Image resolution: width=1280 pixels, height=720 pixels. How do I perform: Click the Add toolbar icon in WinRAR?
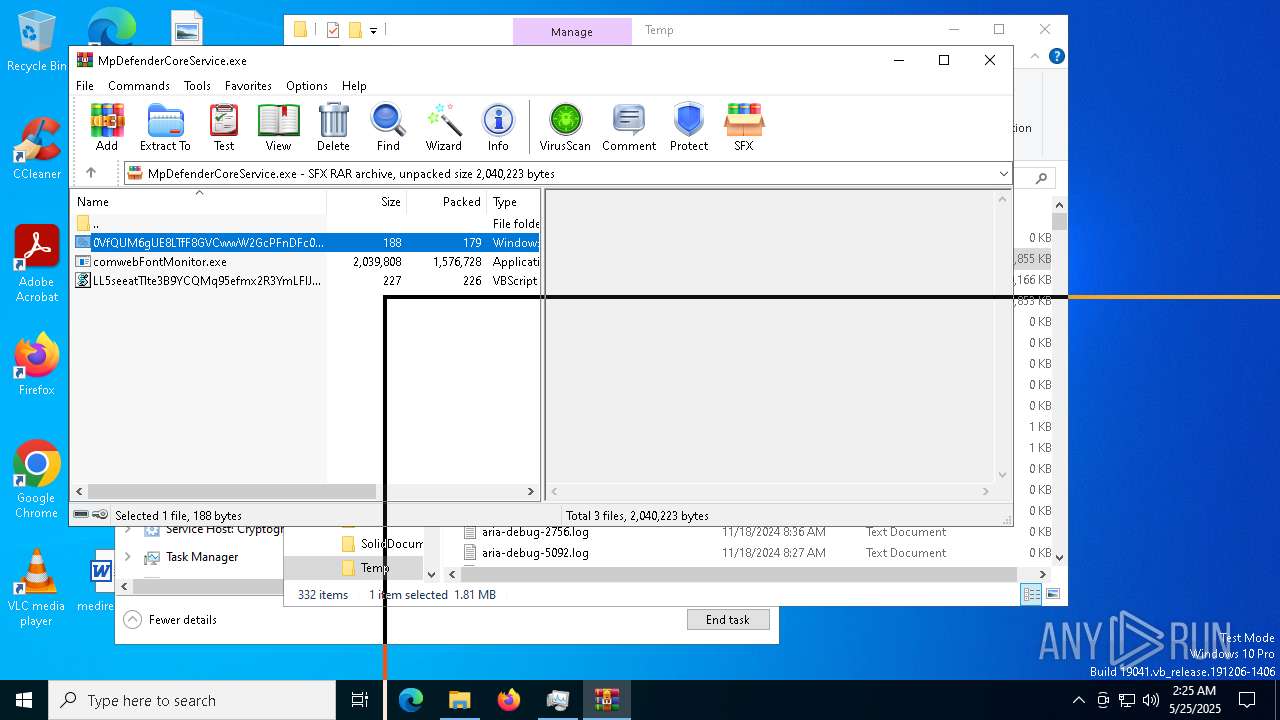(x=107, y=127)
